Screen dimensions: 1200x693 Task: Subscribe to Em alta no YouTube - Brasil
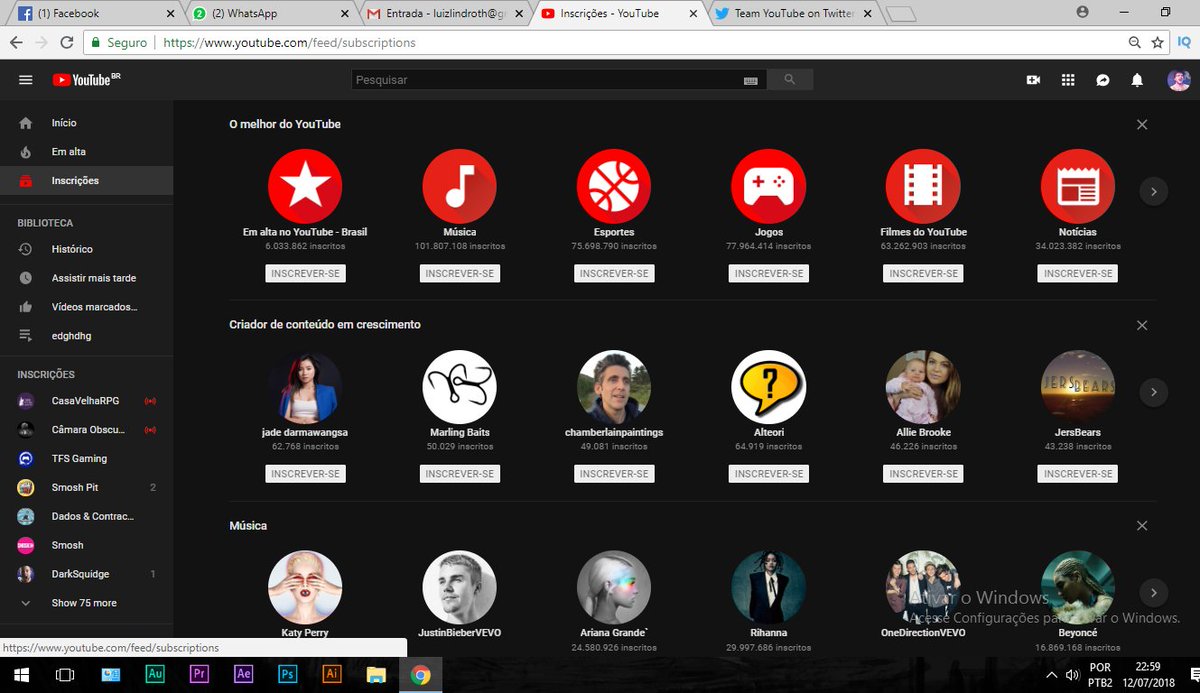point(305,273)
